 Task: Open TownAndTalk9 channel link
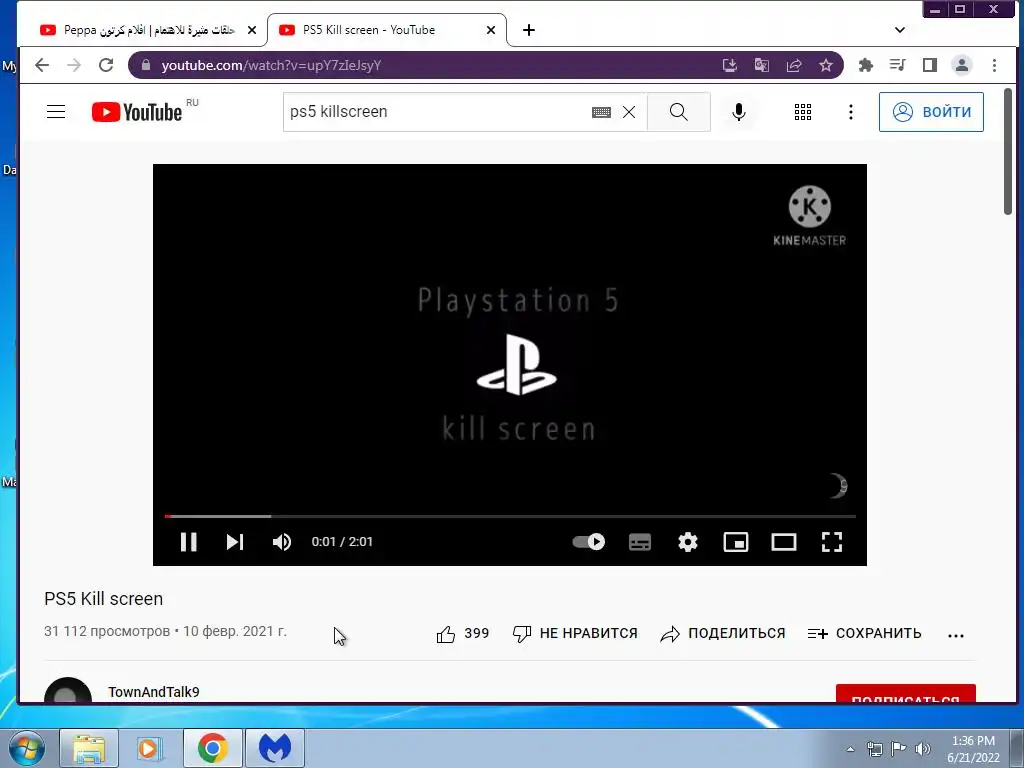(153, 692)
